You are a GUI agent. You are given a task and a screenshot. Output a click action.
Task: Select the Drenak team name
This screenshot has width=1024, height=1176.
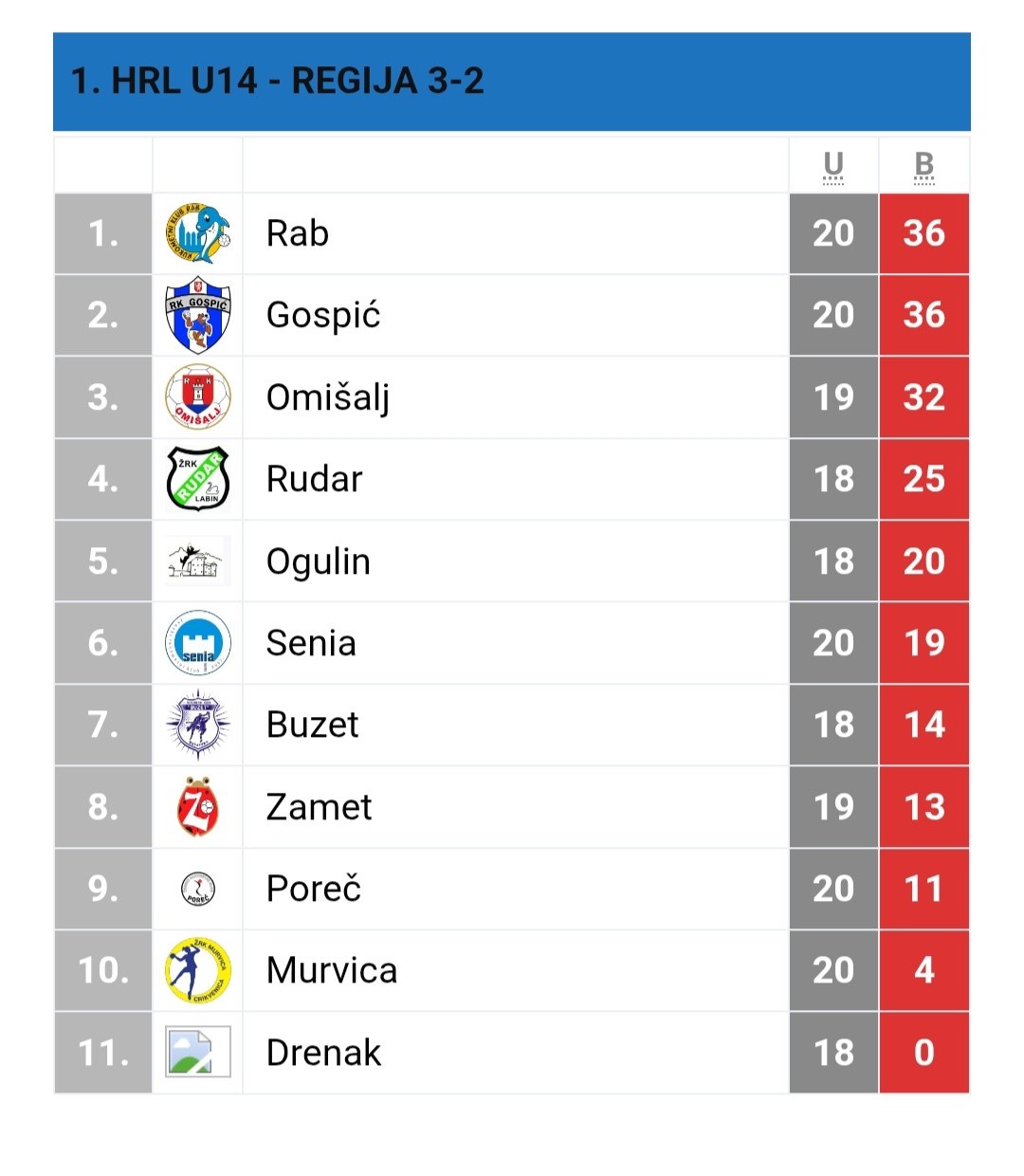tap(323, 1052)
